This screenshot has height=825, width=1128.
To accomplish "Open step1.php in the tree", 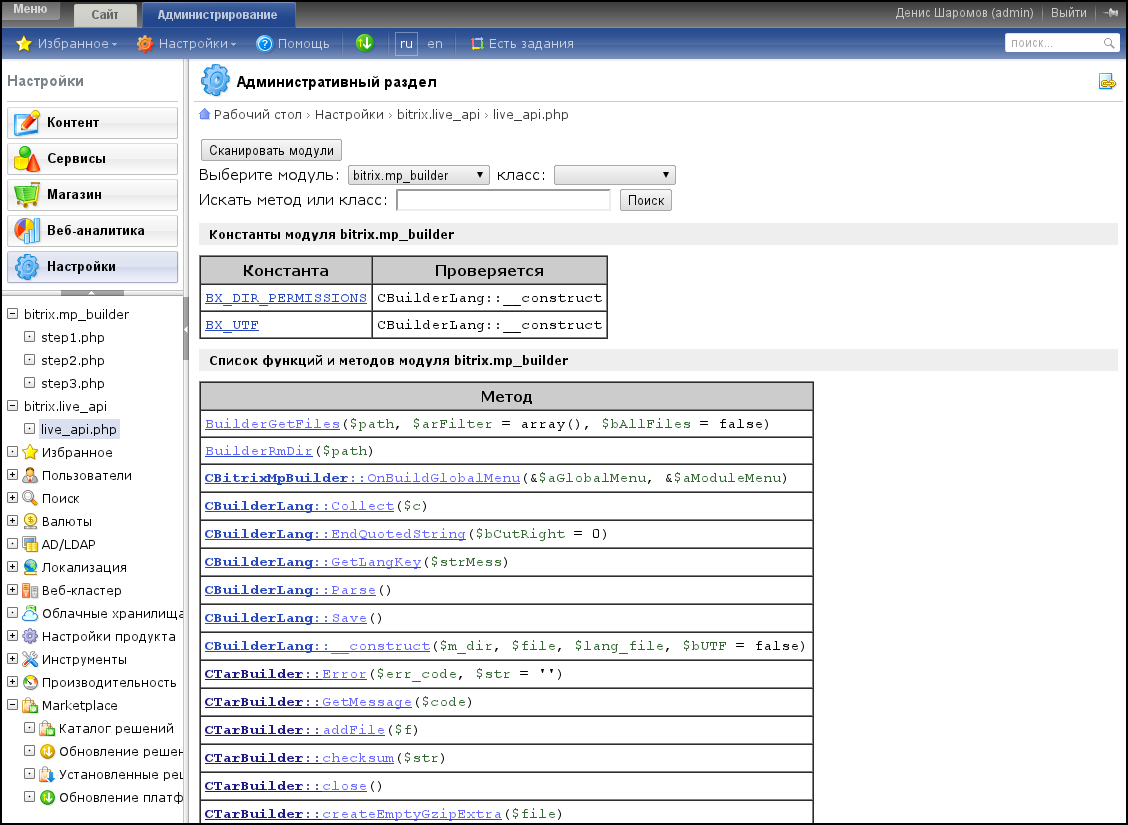I will 73,337.
